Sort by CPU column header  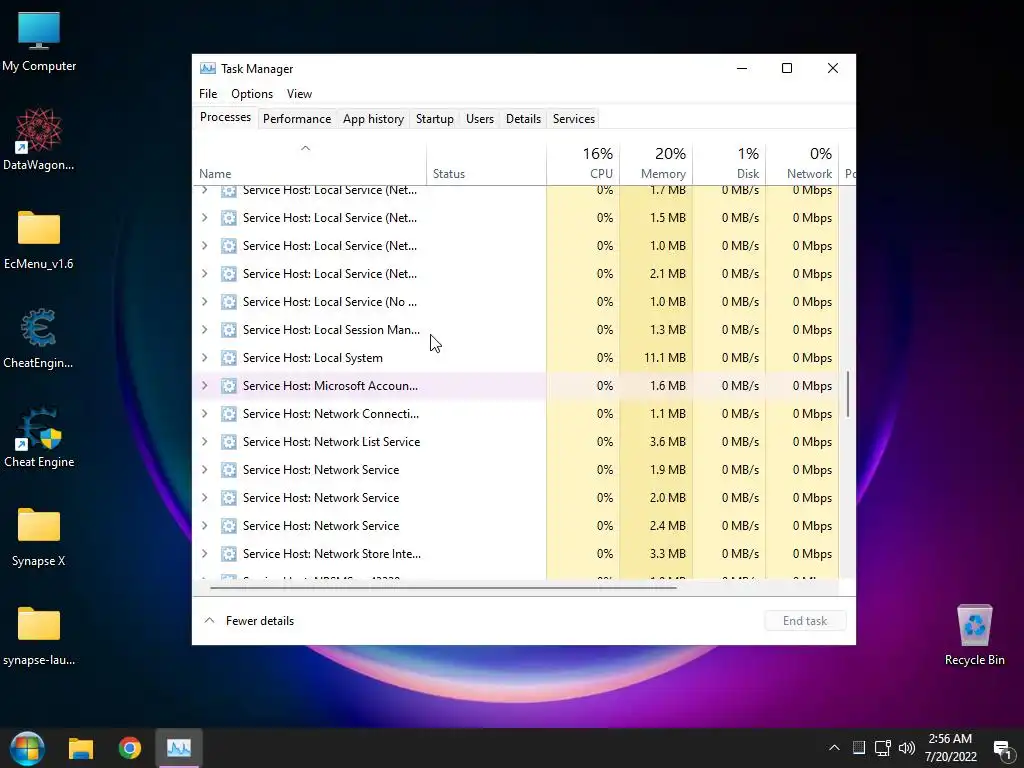583,164
